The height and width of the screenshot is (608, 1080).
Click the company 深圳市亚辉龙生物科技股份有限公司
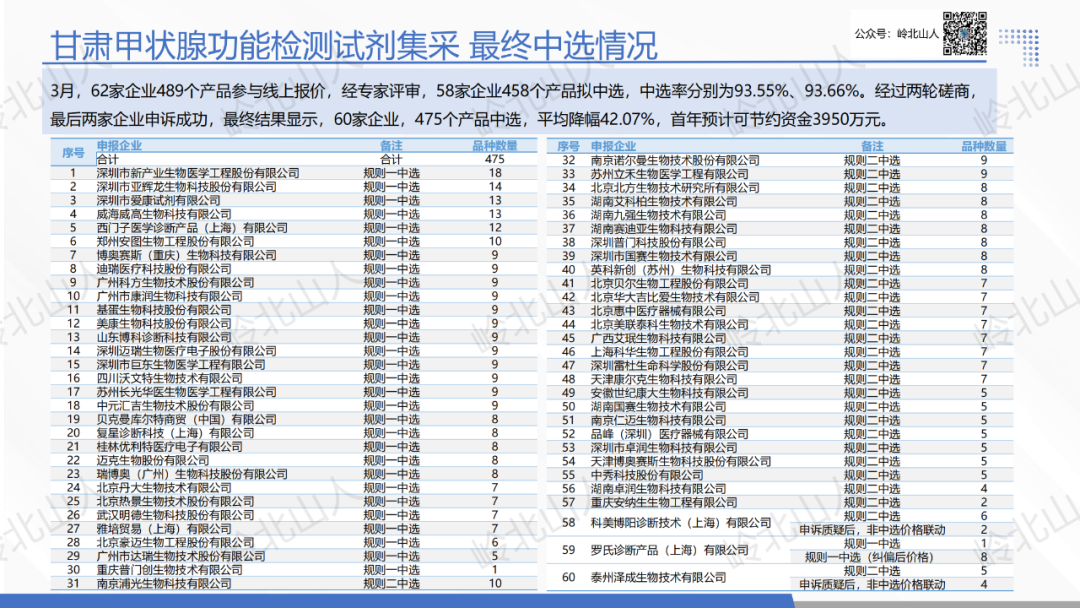click(187, 187)
